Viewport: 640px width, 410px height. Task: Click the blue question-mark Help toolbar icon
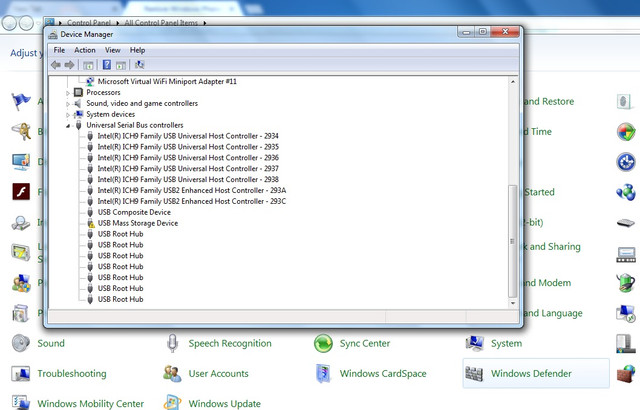click(x=107, y=64)
